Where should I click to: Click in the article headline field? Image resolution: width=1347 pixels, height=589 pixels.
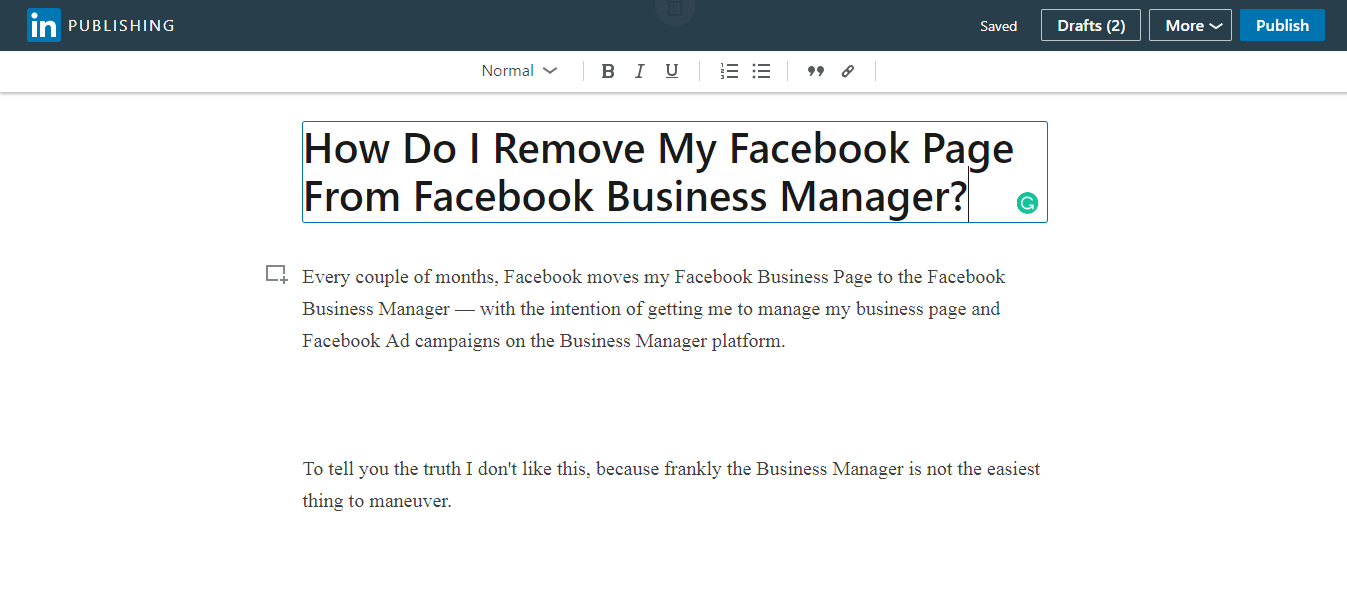(675, 172)
